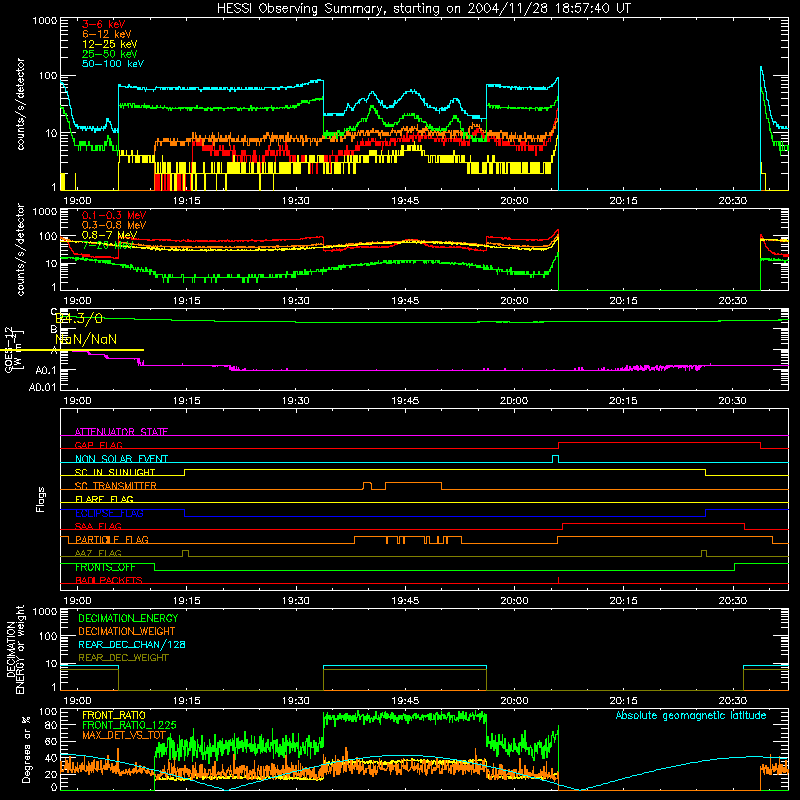Select the ATTENUATOR_STATE flag label
The height and width of the screenshot is (800, 800).
[121, 432]
